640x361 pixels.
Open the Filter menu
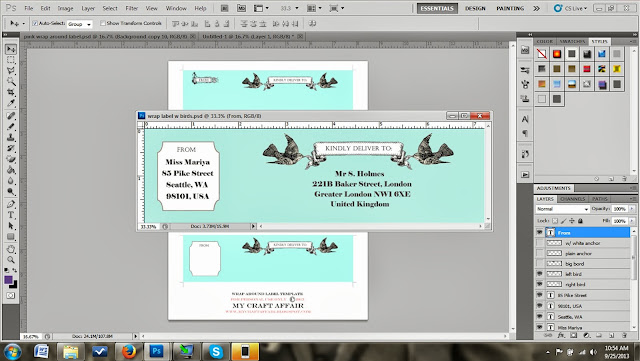[x=131, y=8]
